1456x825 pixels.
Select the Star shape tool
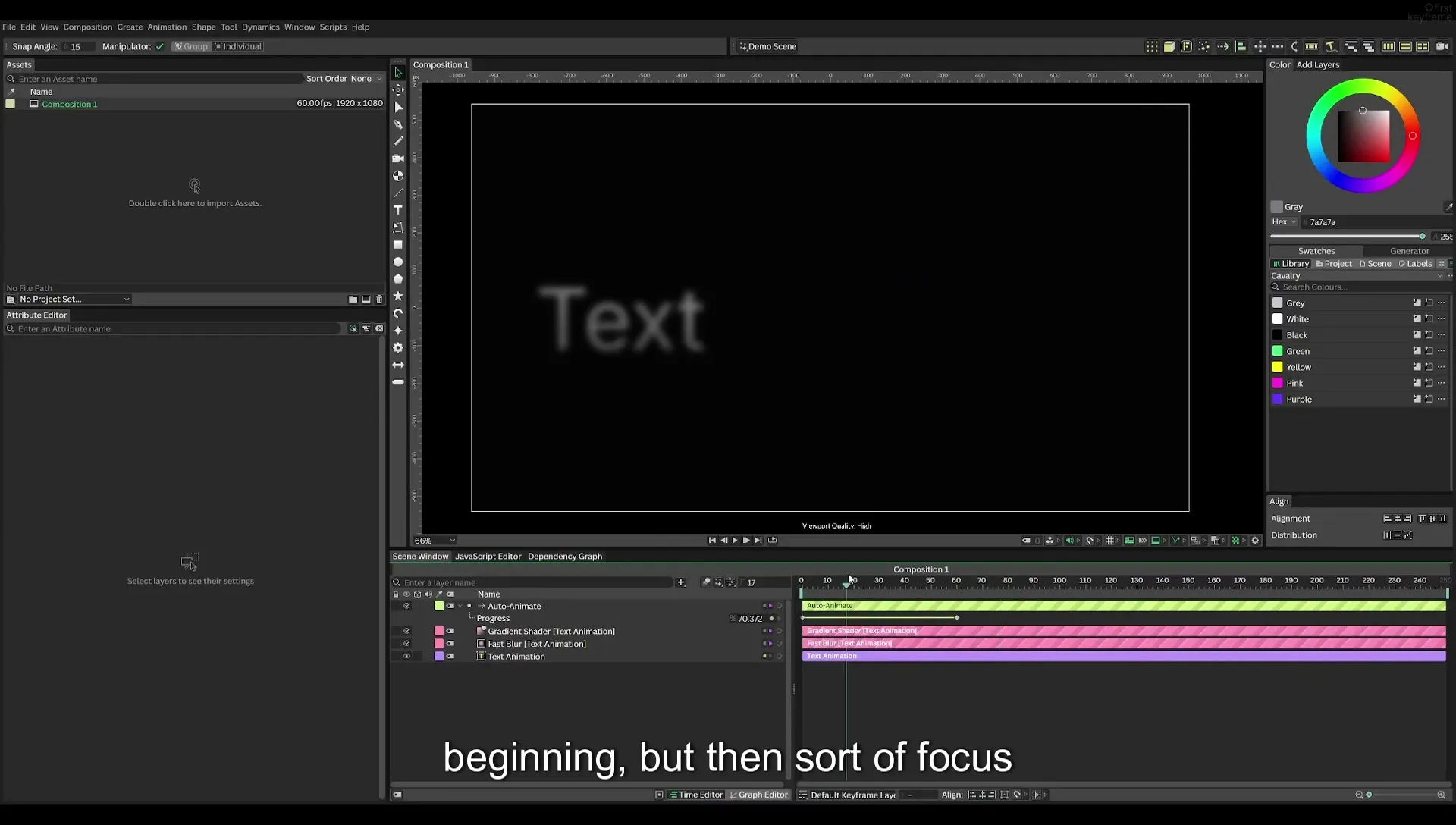click(398, 296)
